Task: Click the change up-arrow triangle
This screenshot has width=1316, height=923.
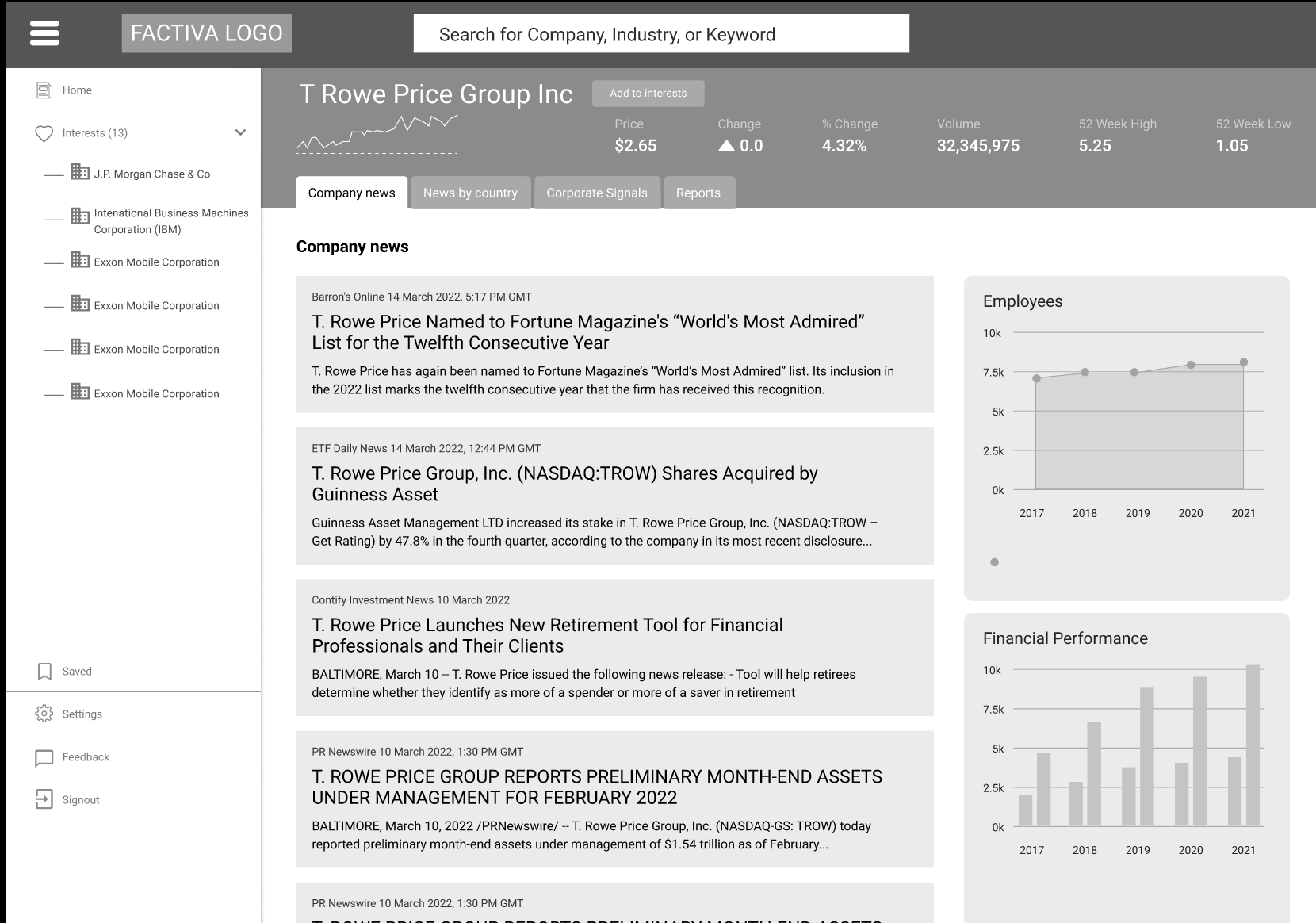Action: (x=726, y=146)
